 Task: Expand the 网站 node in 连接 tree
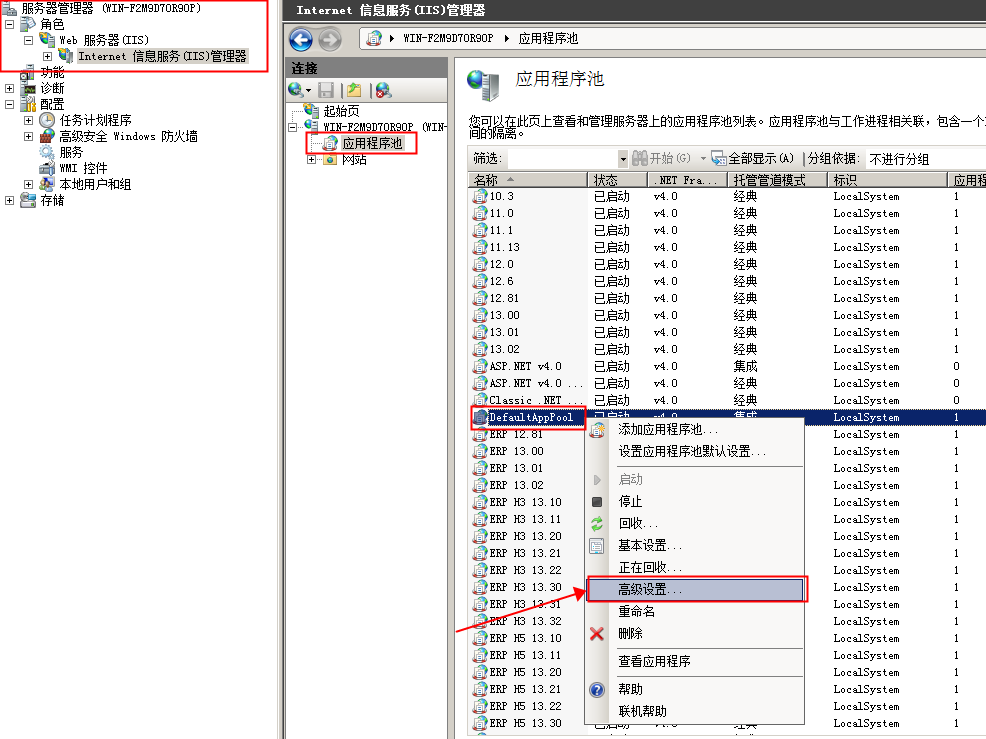click(311, 159)
